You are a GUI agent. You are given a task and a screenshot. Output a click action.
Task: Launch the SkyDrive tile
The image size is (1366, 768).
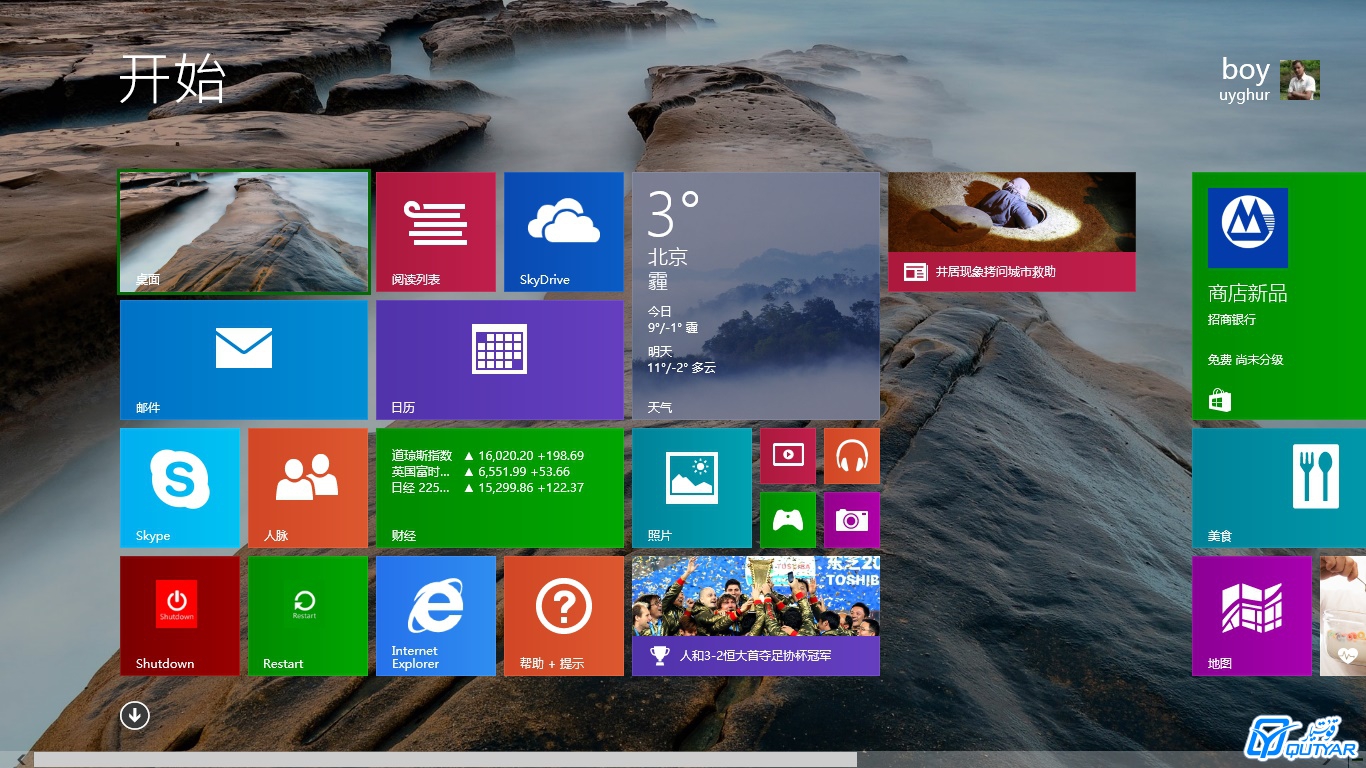pos(564,232)
